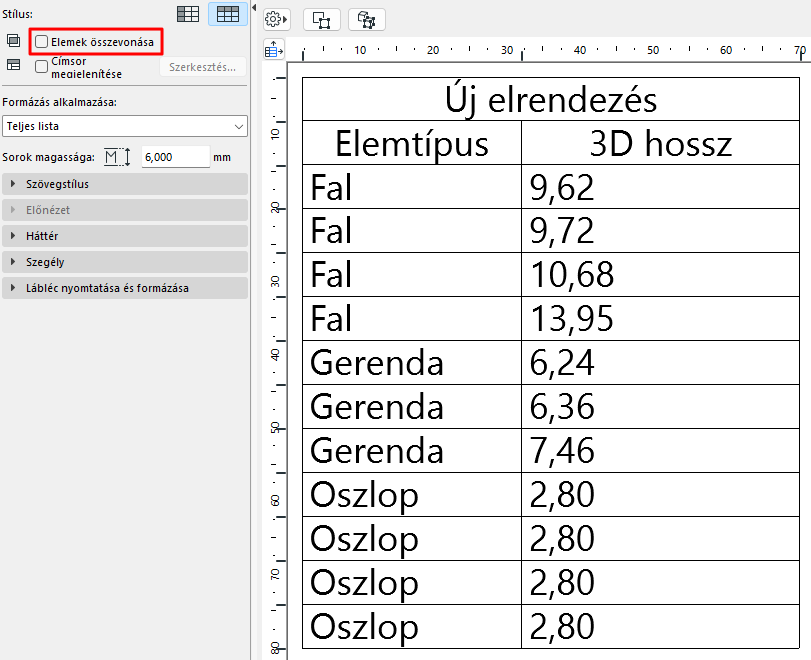This screenshot has height=660, width=811.
Task: Click the Új elrendezés title cell
Action: [551, 99]
